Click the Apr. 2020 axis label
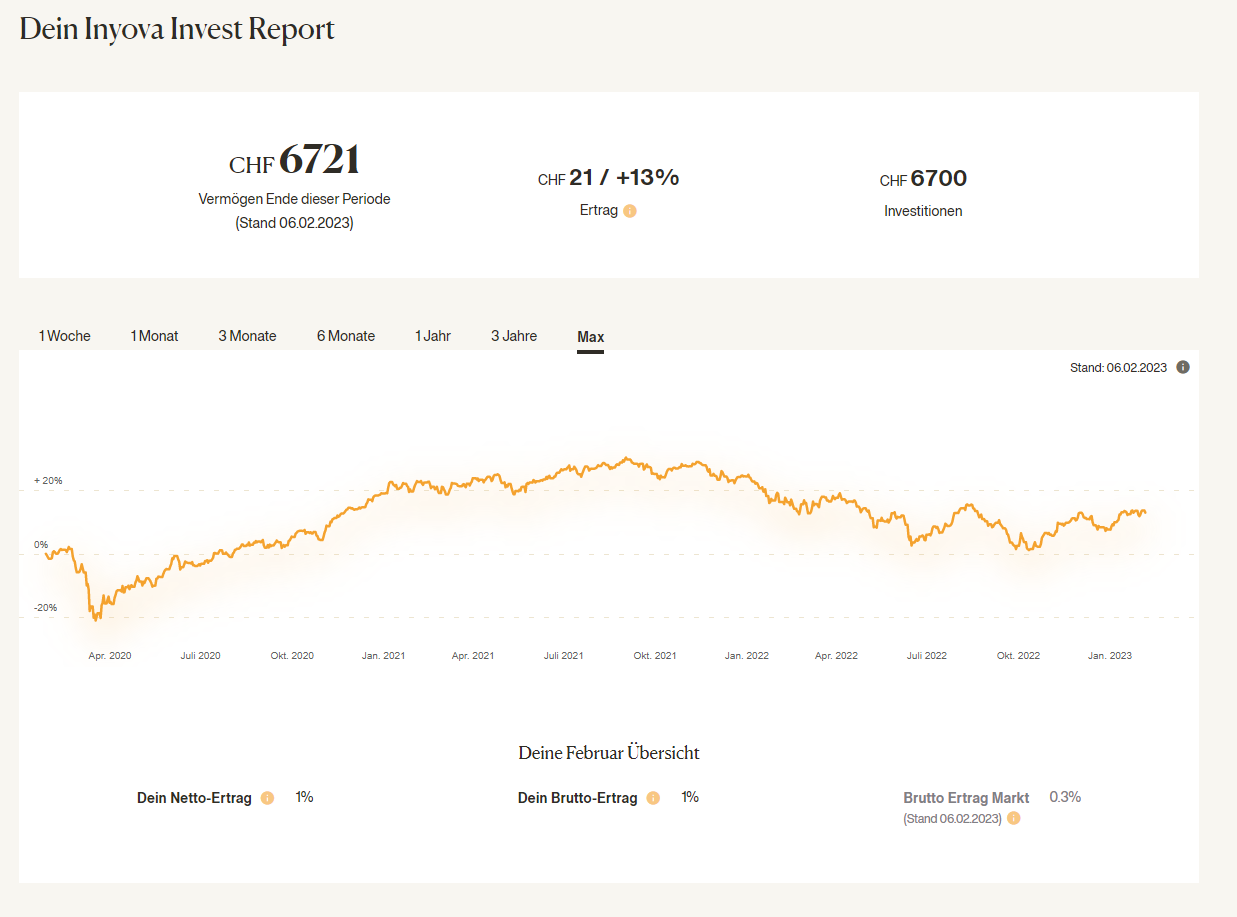Screen dimensions: 1237x917 (110, 656)
